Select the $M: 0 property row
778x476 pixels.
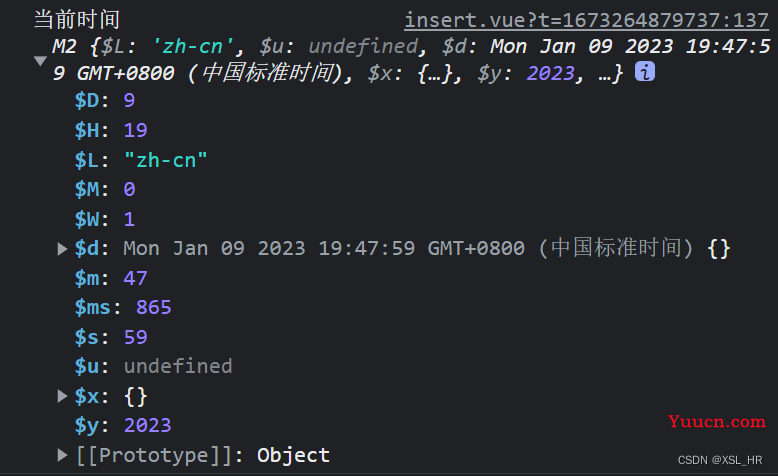click(105, 189)
